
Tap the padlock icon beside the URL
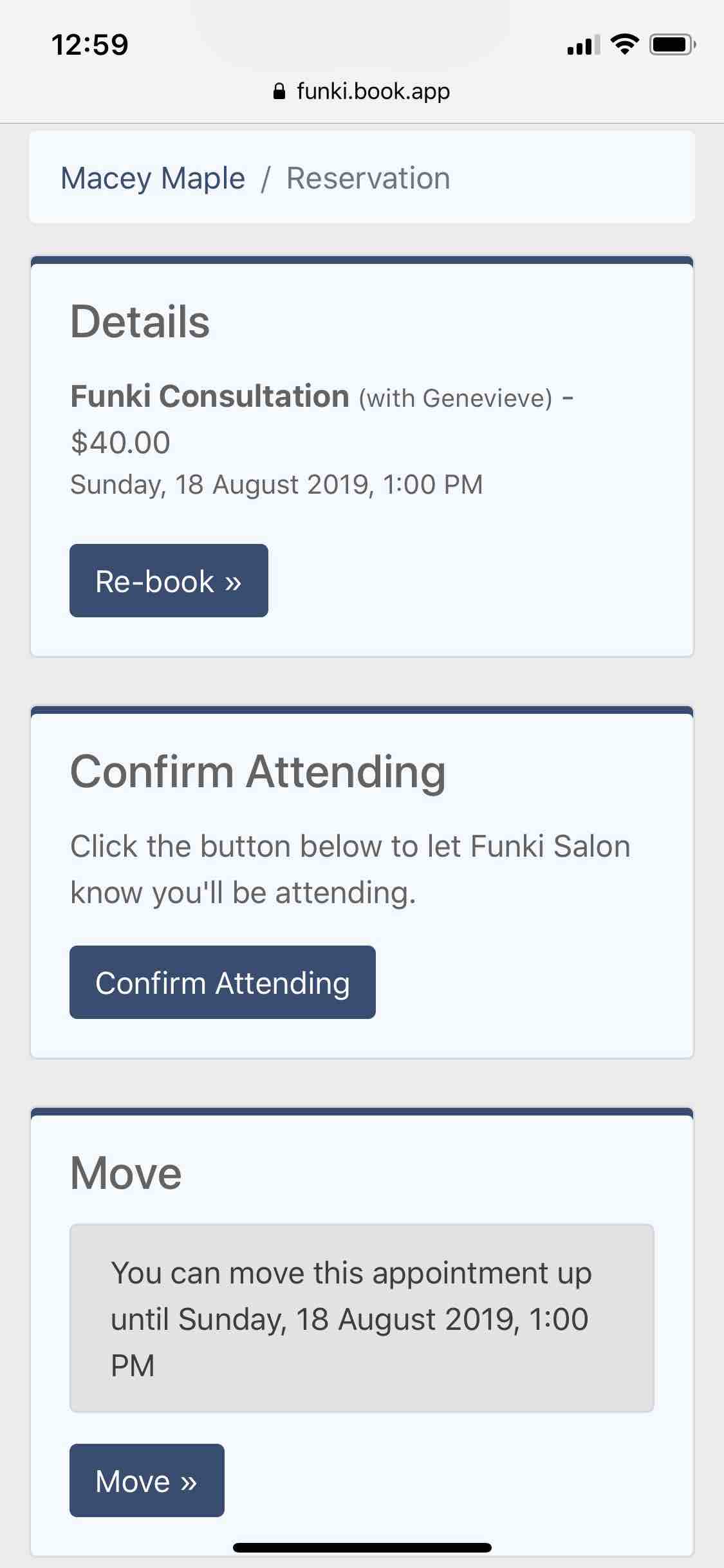(279, 91)
